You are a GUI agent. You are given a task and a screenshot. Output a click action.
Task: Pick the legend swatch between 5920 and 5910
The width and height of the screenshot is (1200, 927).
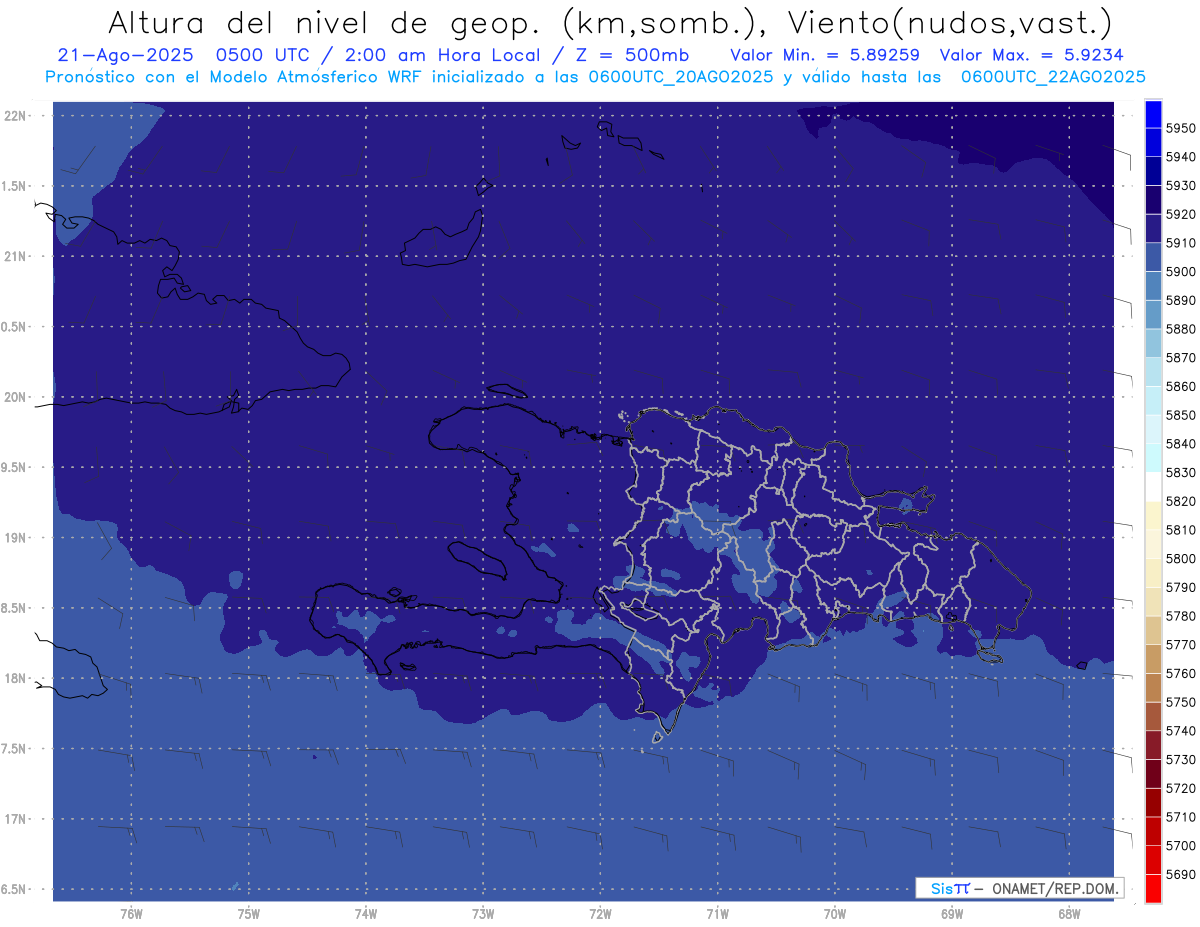1153,229
